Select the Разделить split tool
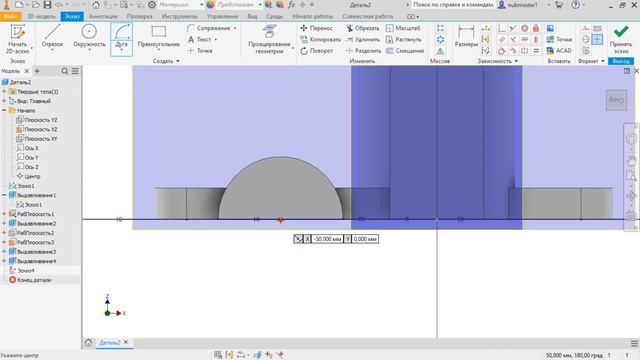This screenshot has width=640, height=360. coord(363,51)
